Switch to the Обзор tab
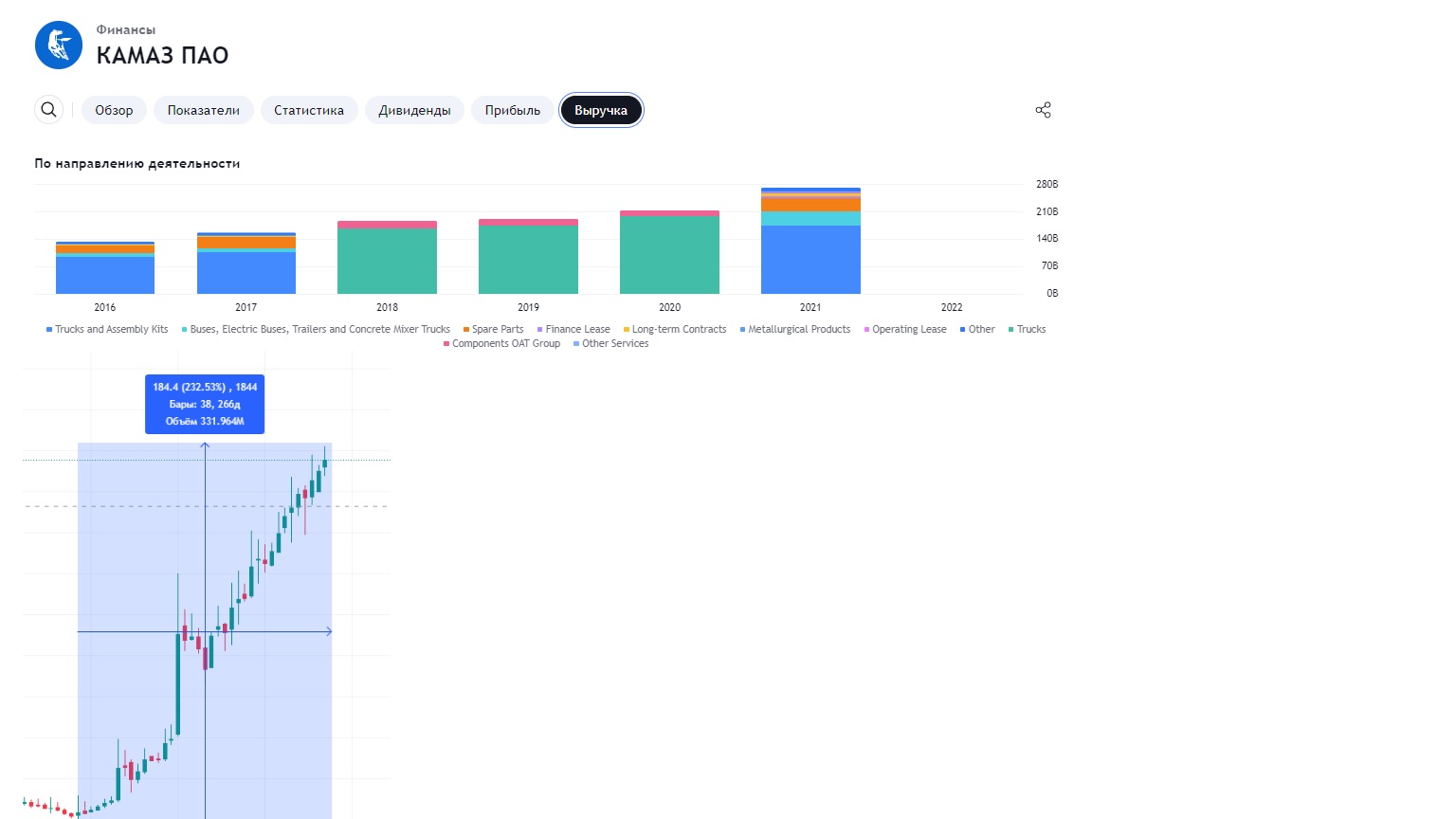The width and height of the screenshot is (1456, 819). (x=114, y=110)
